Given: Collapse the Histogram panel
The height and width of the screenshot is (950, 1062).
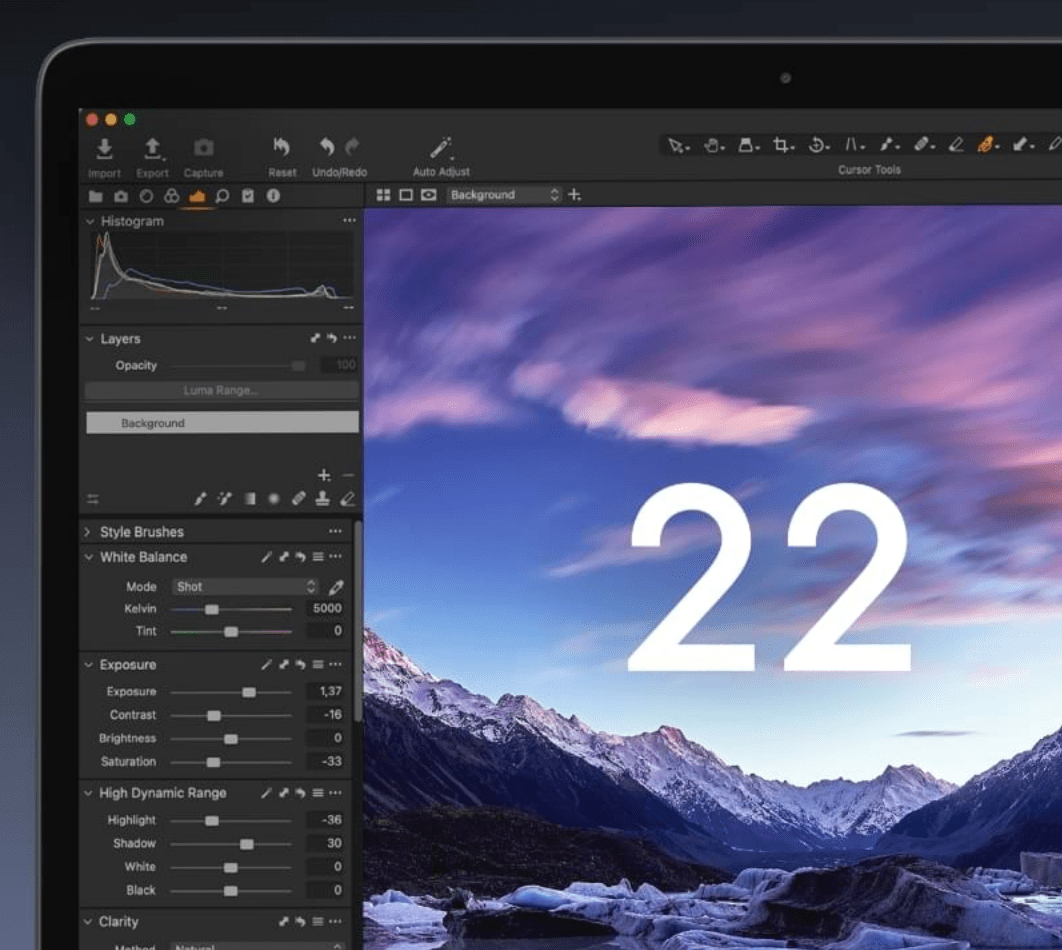Looking at the screenshot, I should point(89,221).
